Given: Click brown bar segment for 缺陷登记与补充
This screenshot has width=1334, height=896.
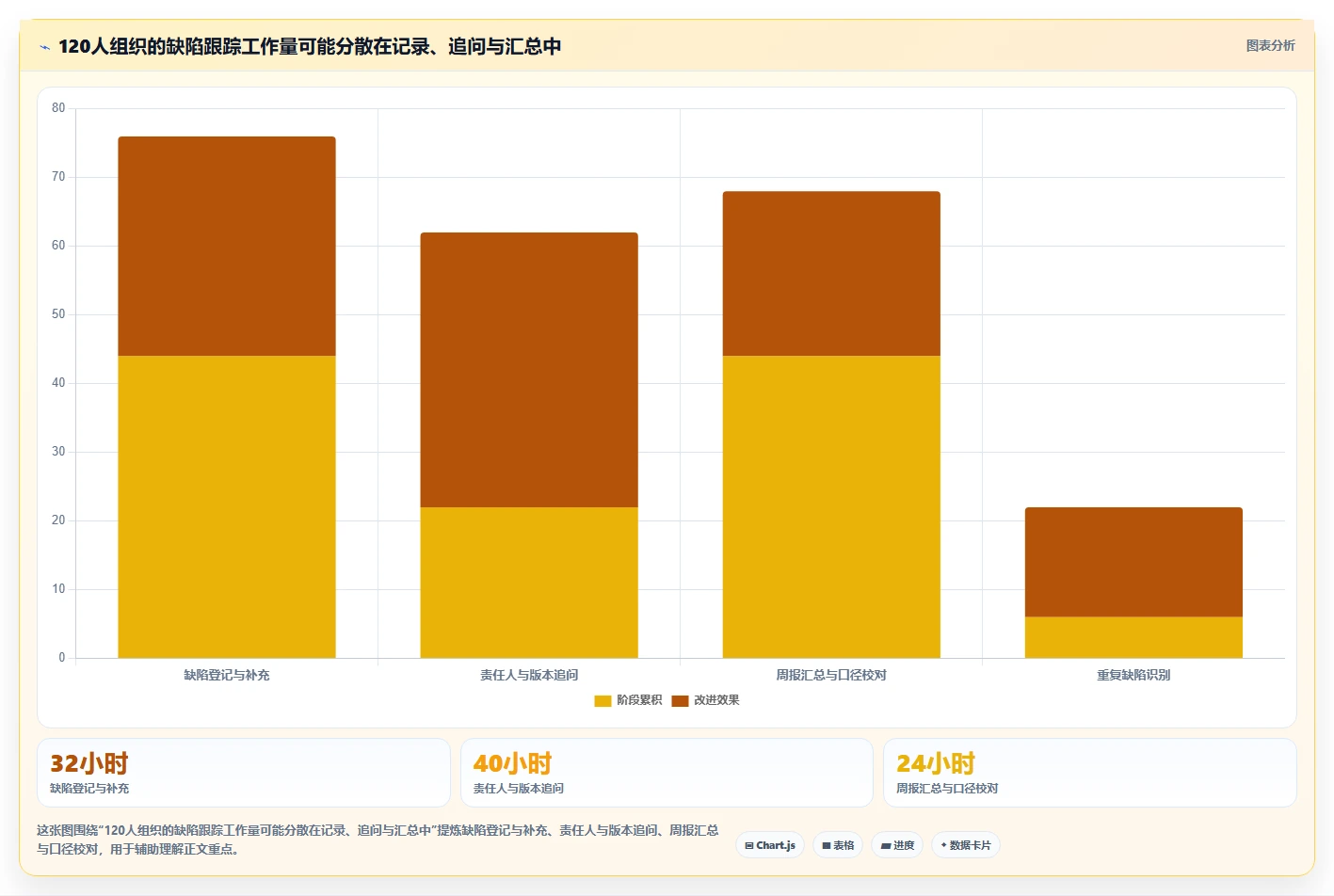Looking at the screenshot, I should tap(227, 247).
